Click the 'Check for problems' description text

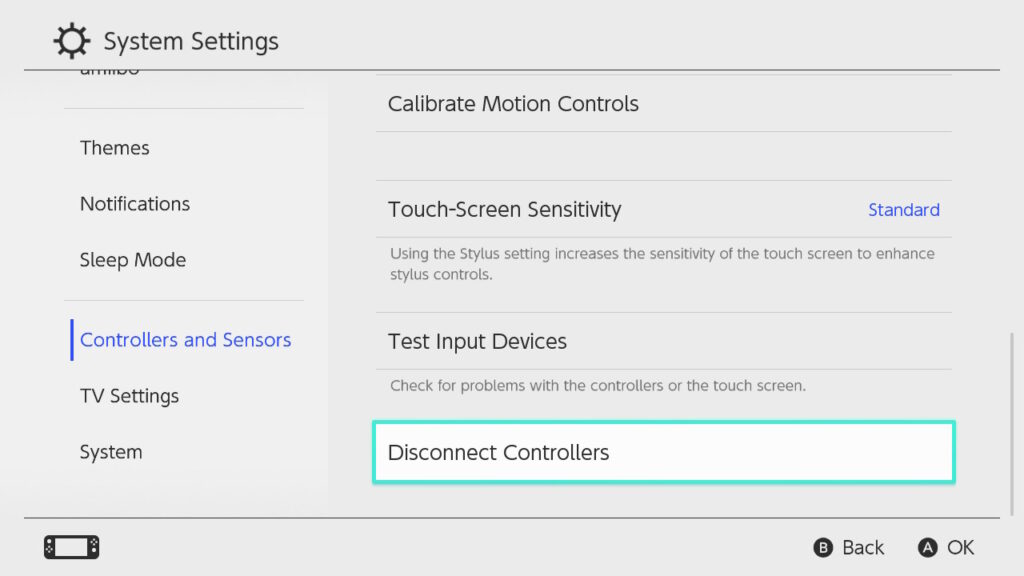coord(598,386)
